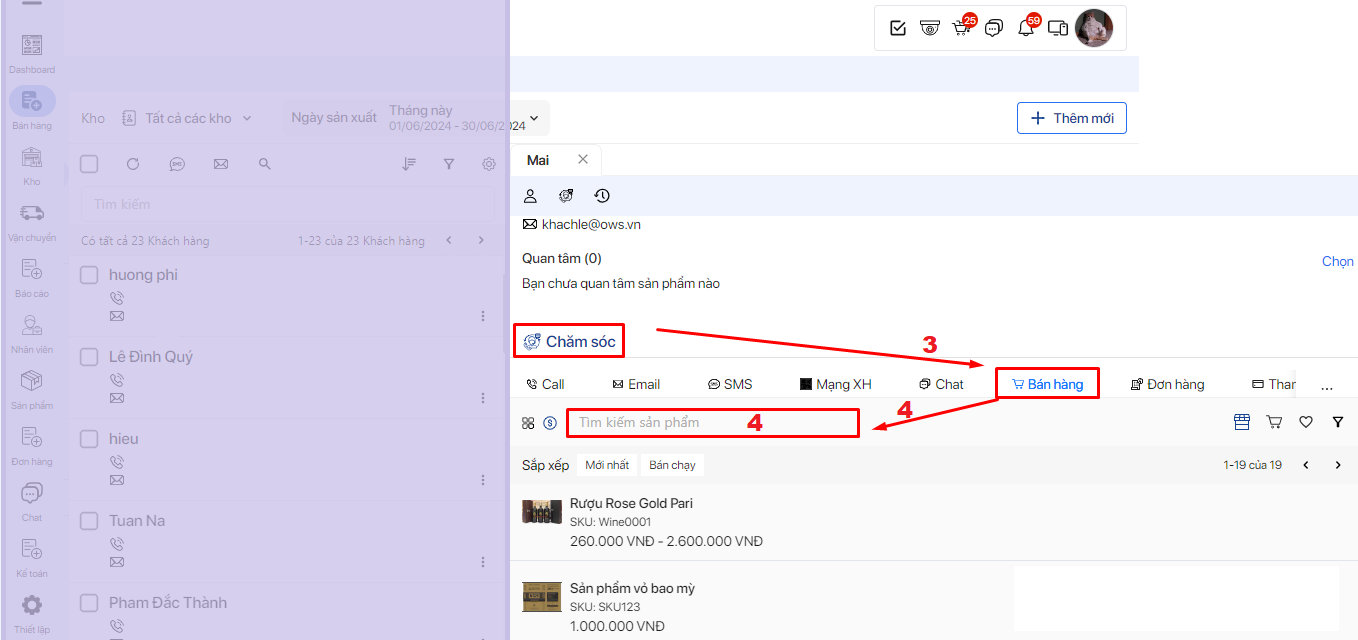Open the Settings gear in left sidebar
This screenshot has width=1358, height=640.
click(x=32, y=605)
